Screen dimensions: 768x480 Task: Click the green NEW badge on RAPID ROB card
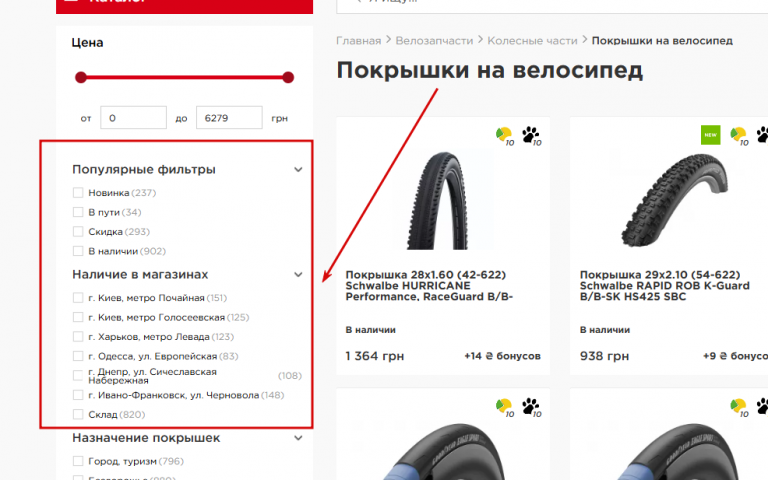(710, 135)
